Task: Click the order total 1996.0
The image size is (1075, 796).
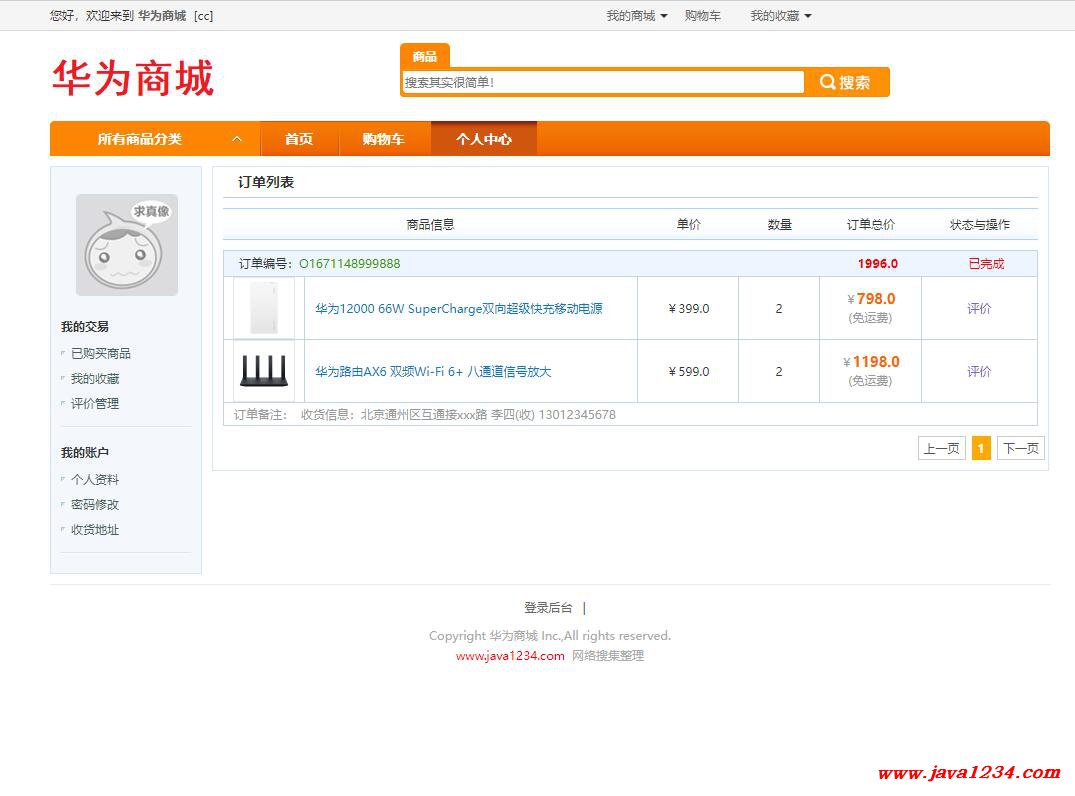Action: 878,264
